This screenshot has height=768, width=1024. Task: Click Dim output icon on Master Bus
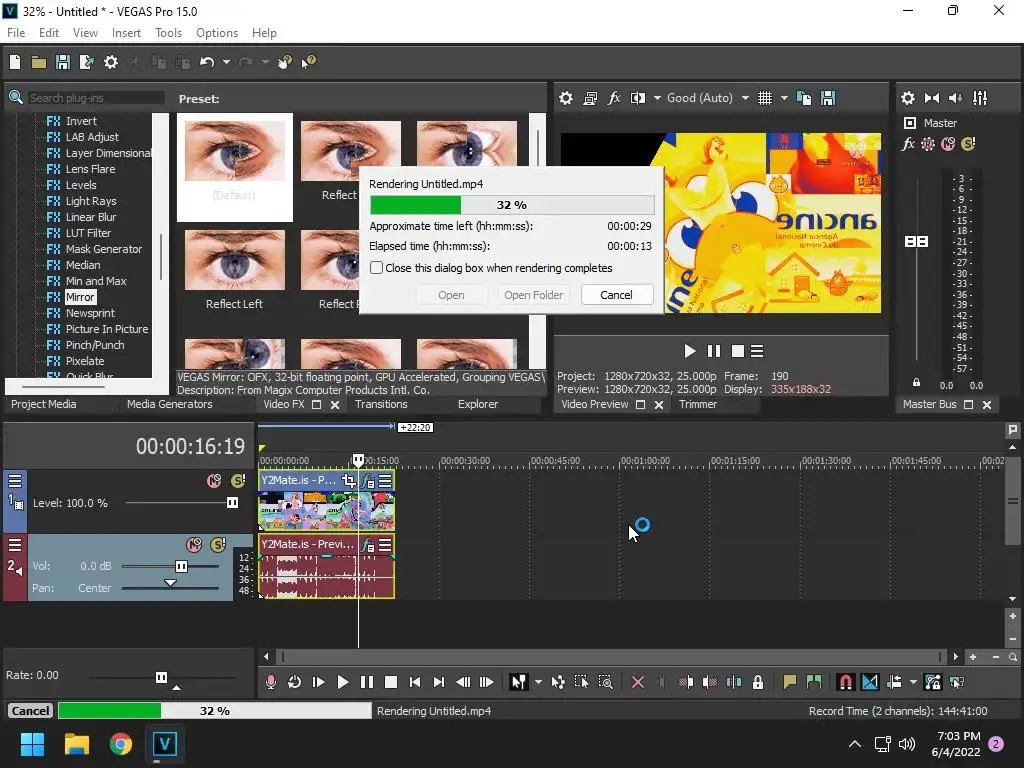955,98
